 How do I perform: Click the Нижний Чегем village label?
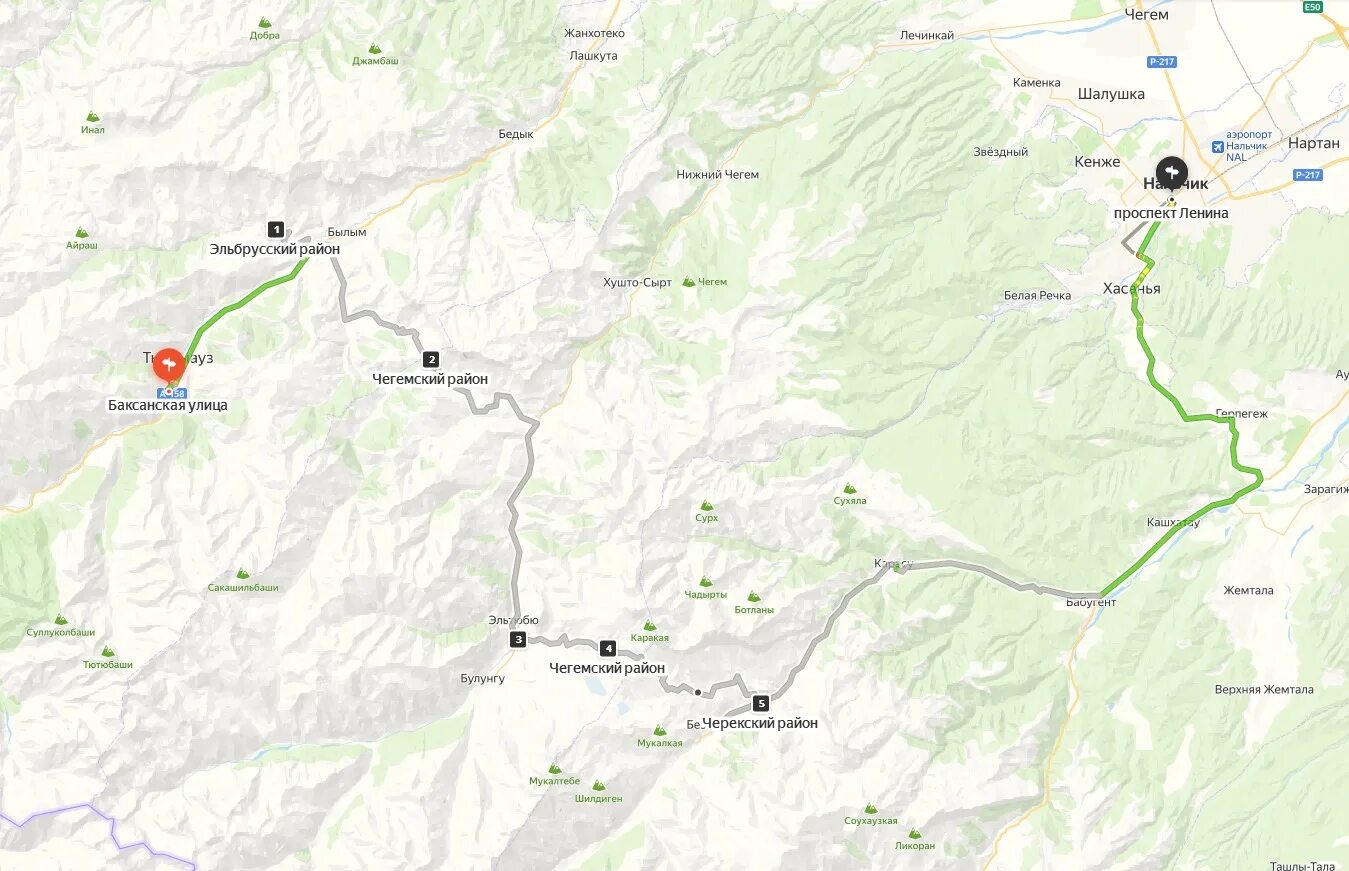pyautogui.click(x=717, y=174)
